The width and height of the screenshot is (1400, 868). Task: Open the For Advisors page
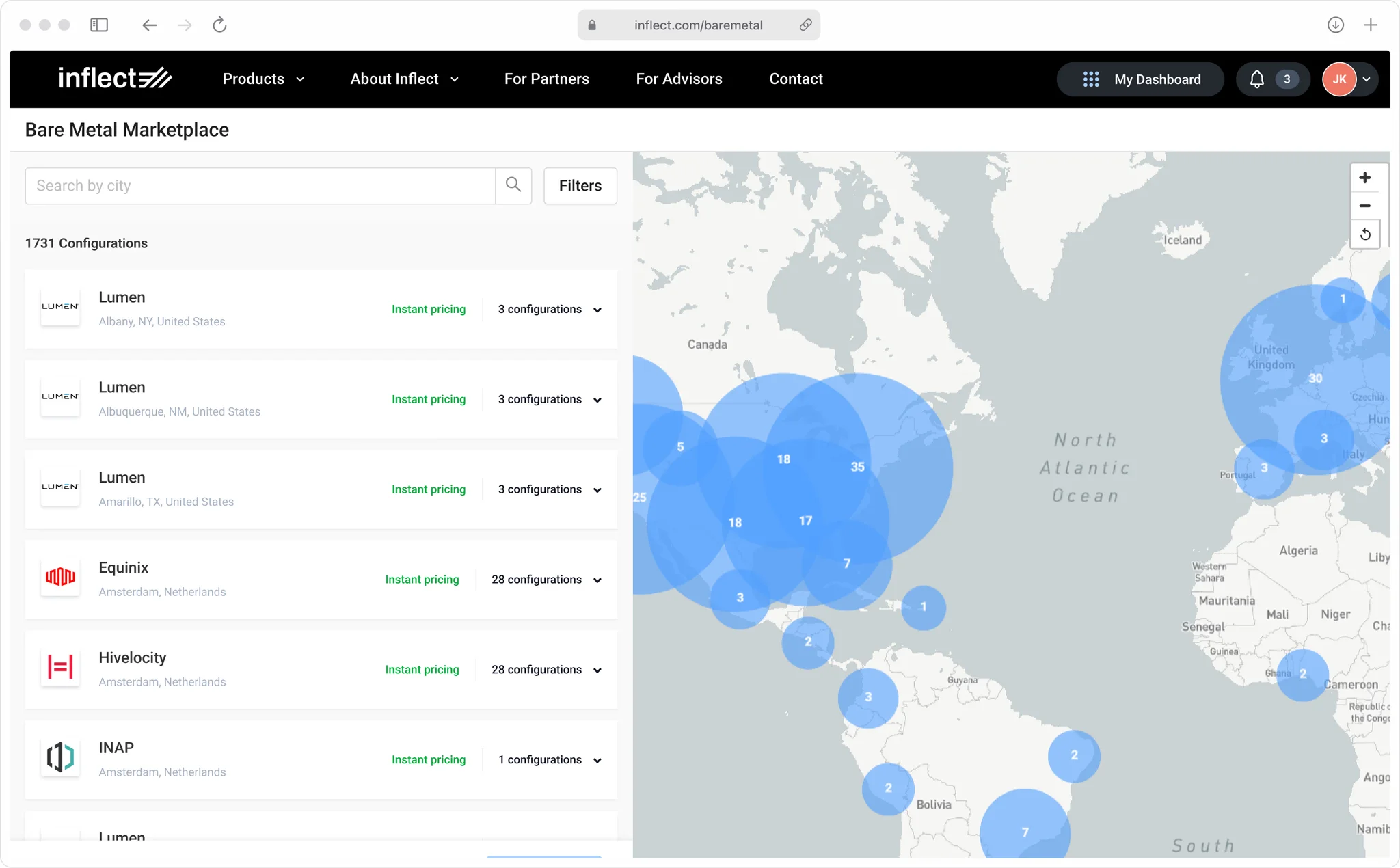(679, 79)
